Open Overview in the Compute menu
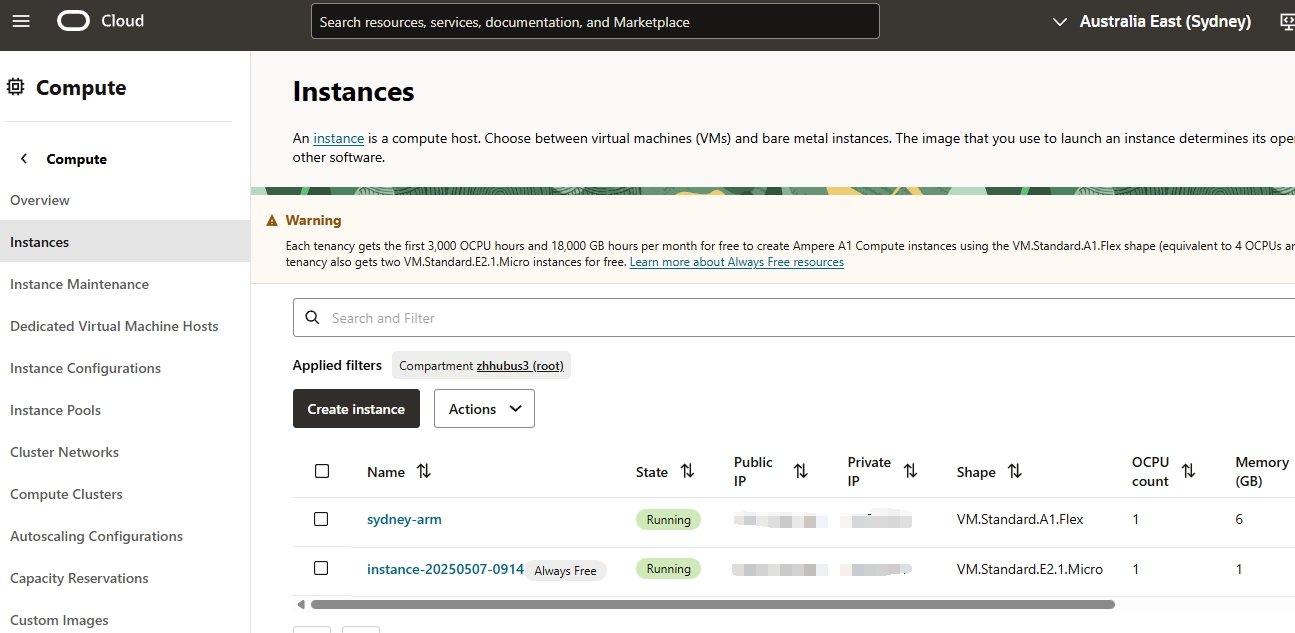Viewport: 1295px width, 633px height. pyautogui.click(x=40, y=200)
